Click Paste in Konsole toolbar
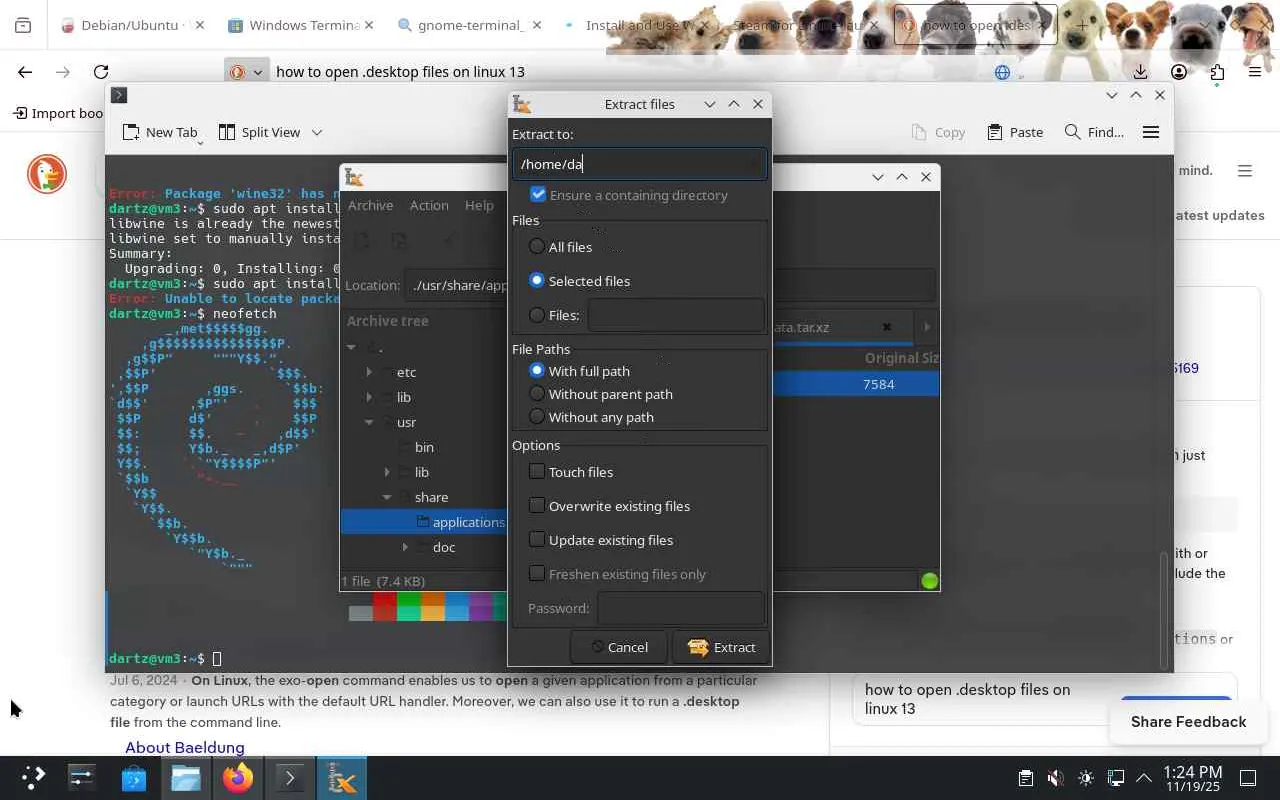Screen dimensions: 1280x800 [x=1015, y=132]
